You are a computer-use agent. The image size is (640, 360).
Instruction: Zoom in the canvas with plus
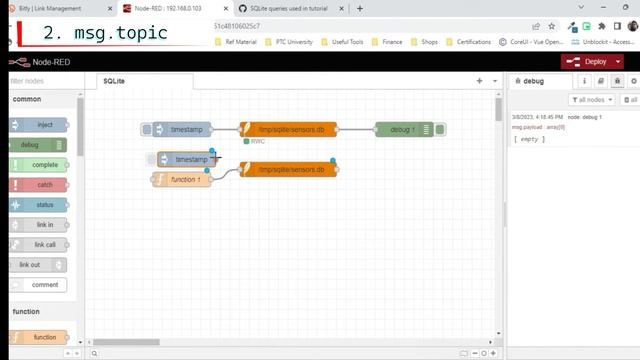(x=493, y=353)
